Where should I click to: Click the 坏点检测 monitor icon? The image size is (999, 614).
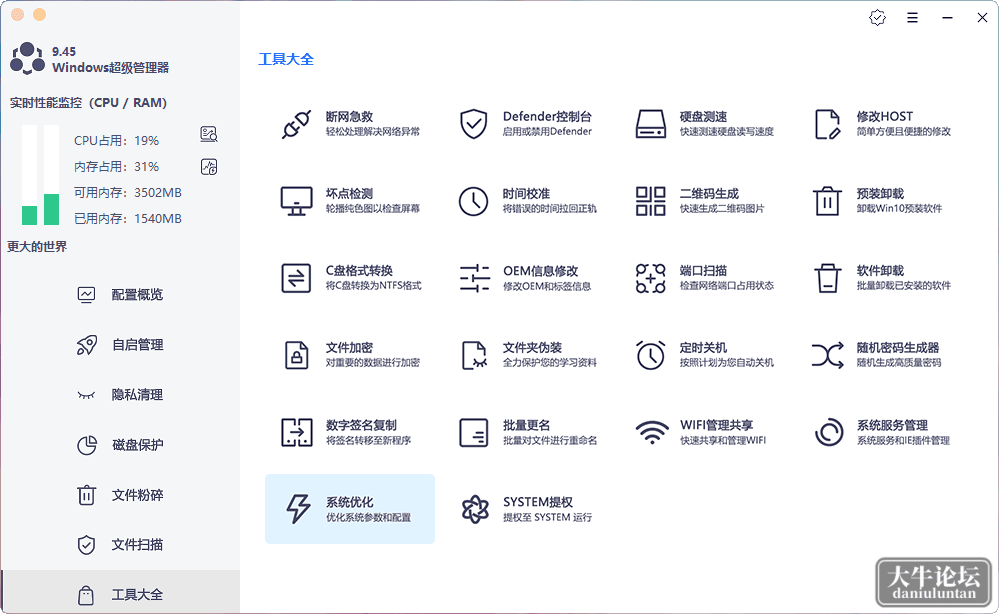coord(296,201)
